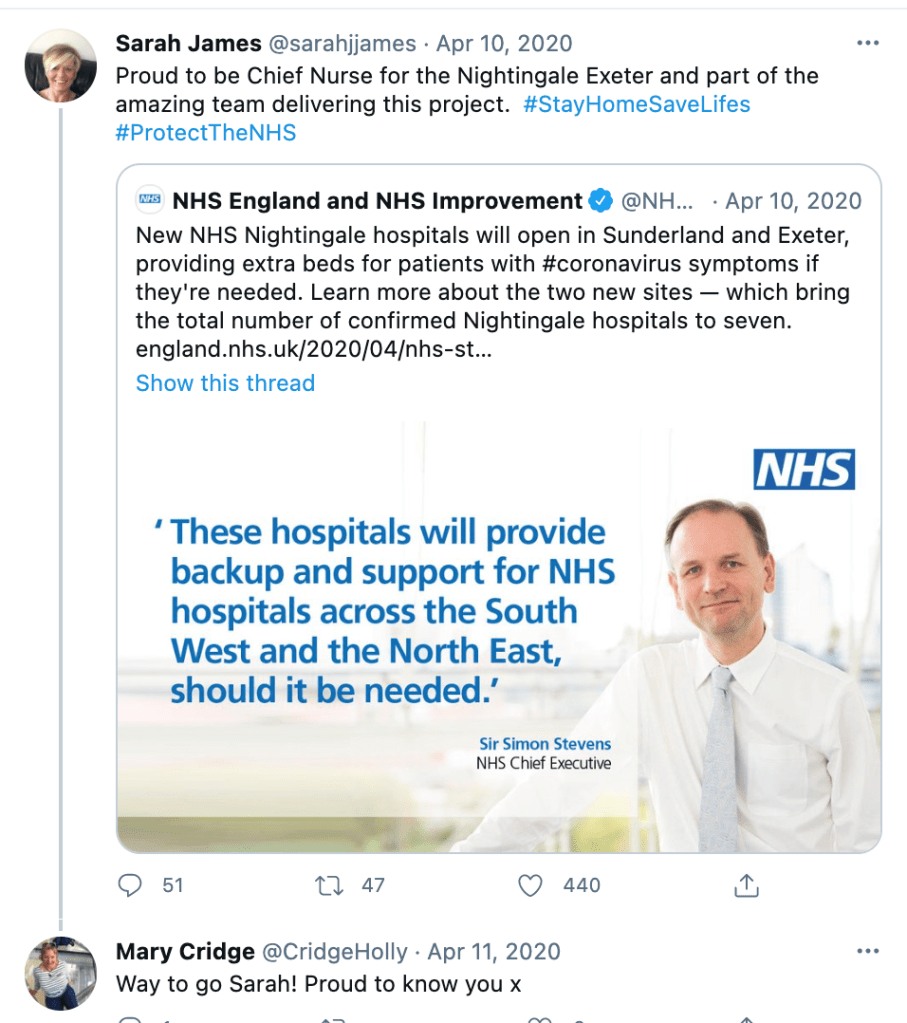Click the blue verified badge

(600, 201)
